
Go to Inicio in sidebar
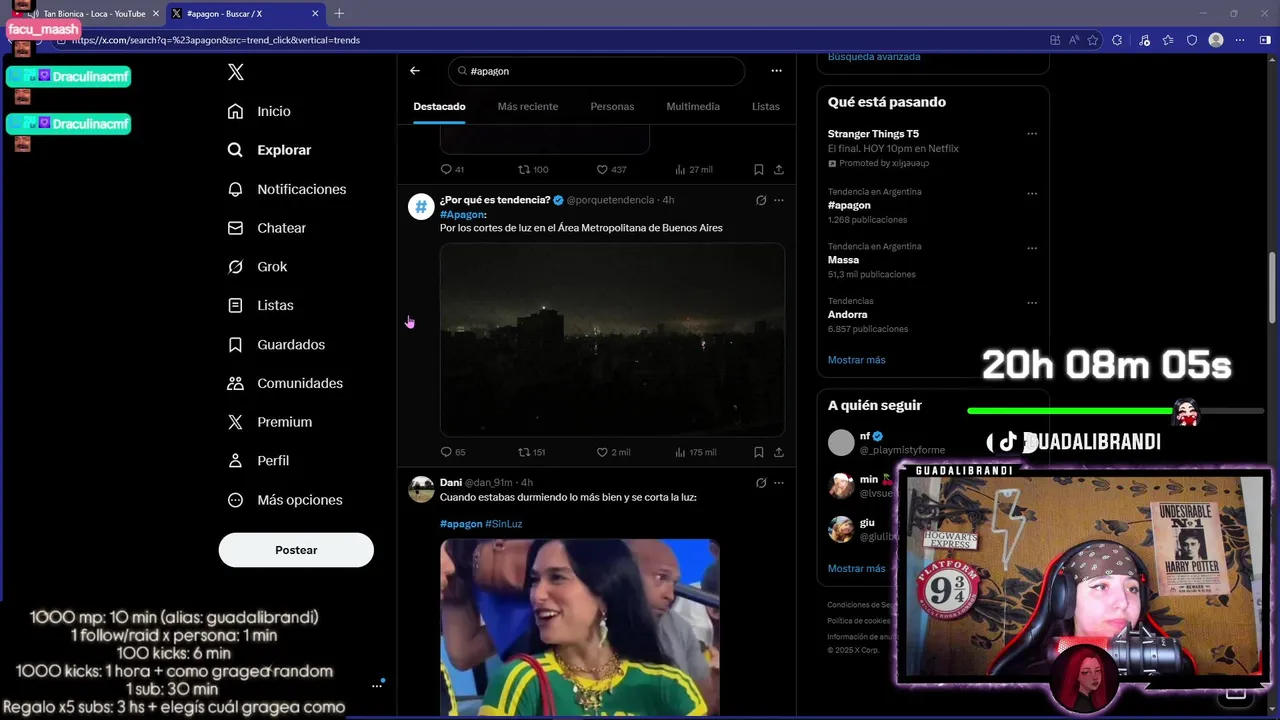[x=259, y=111]
